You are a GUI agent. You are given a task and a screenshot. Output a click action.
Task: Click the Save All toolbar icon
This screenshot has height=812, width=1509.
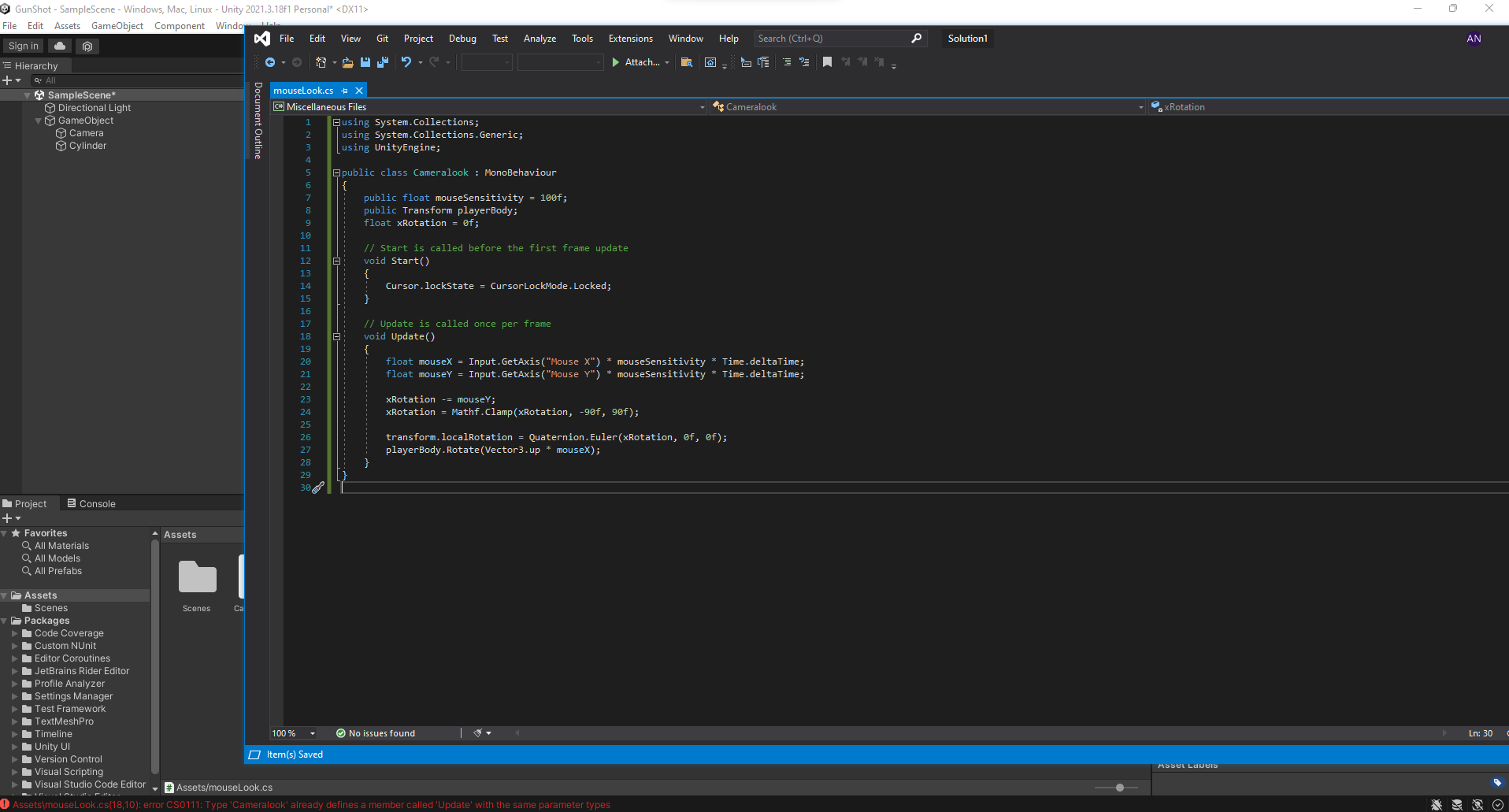click(x=383, y=62)
